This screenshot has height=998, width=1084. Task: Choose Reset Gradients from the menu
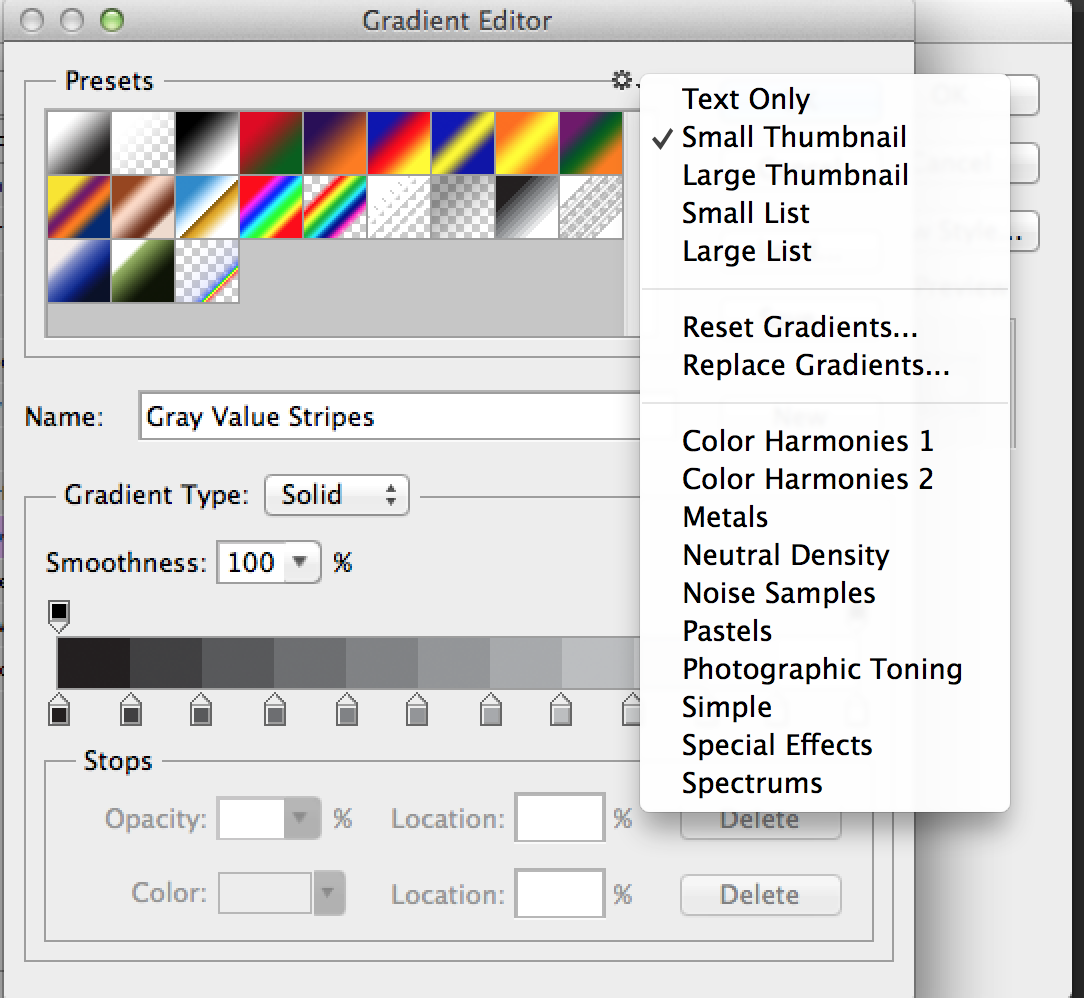tap(800, 327)
